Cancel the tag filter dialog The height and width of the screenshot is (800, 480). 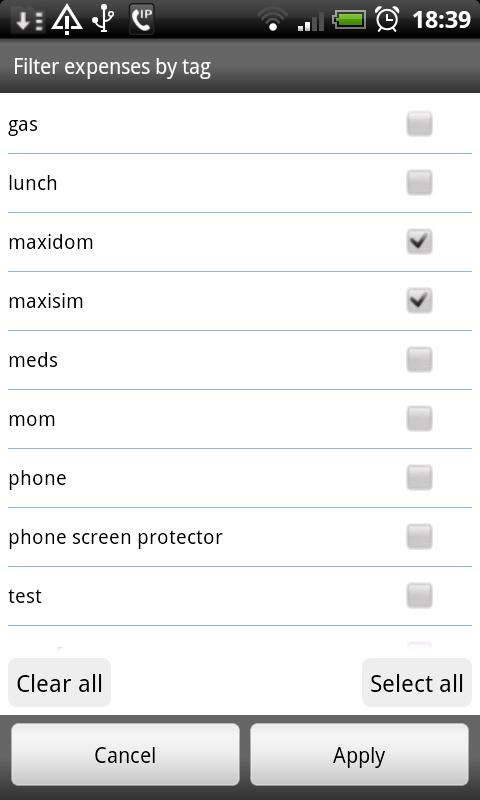click(x=125, y=755)
